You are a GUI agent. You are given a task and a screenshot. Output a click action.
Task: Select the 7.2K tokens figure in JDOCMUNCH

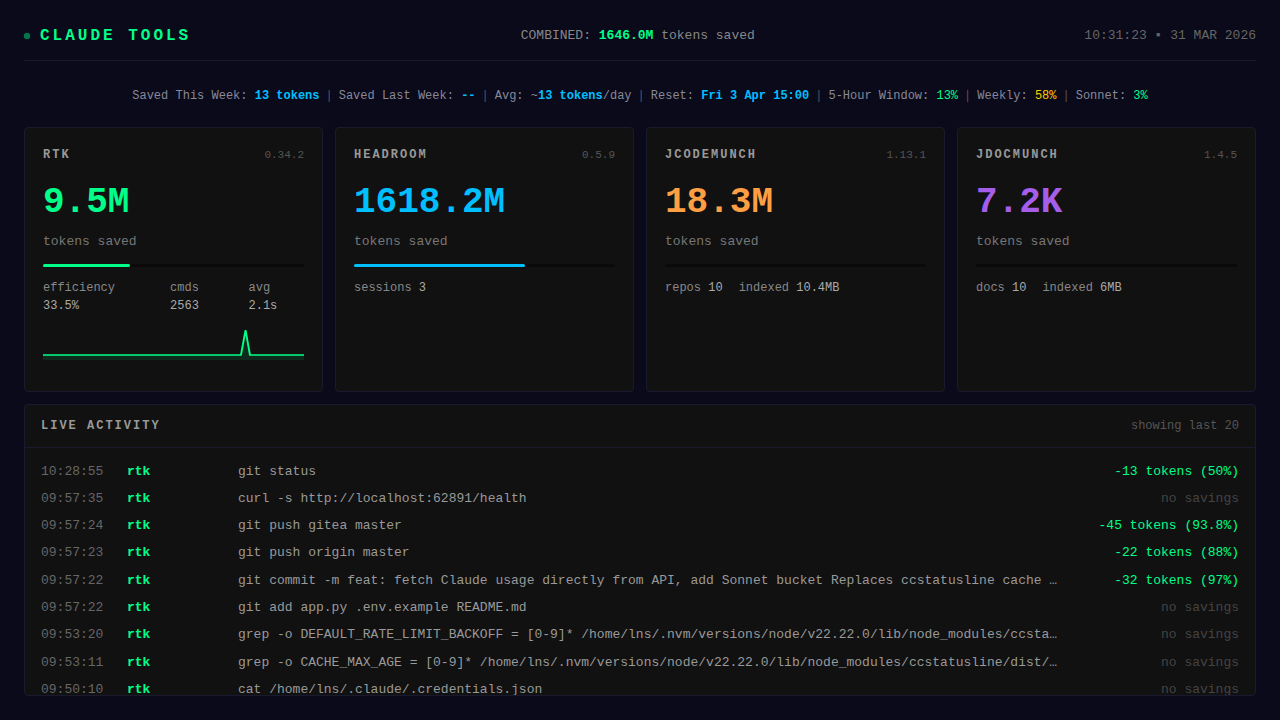click(1019, 202)
